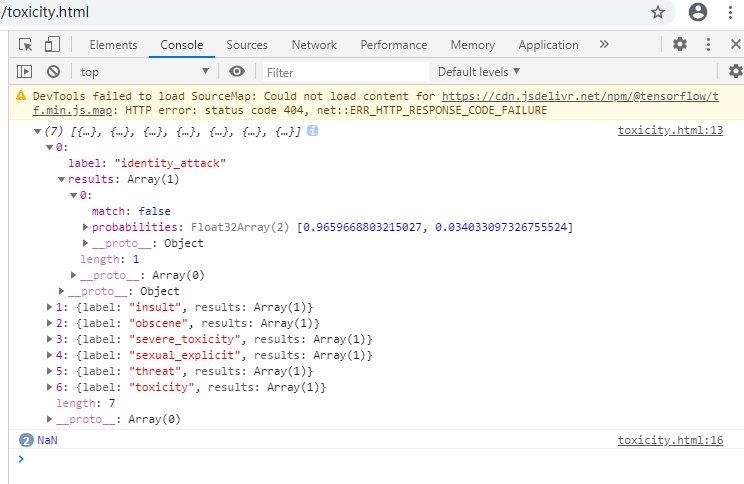Open DevTools settings gear

[679, 44]
